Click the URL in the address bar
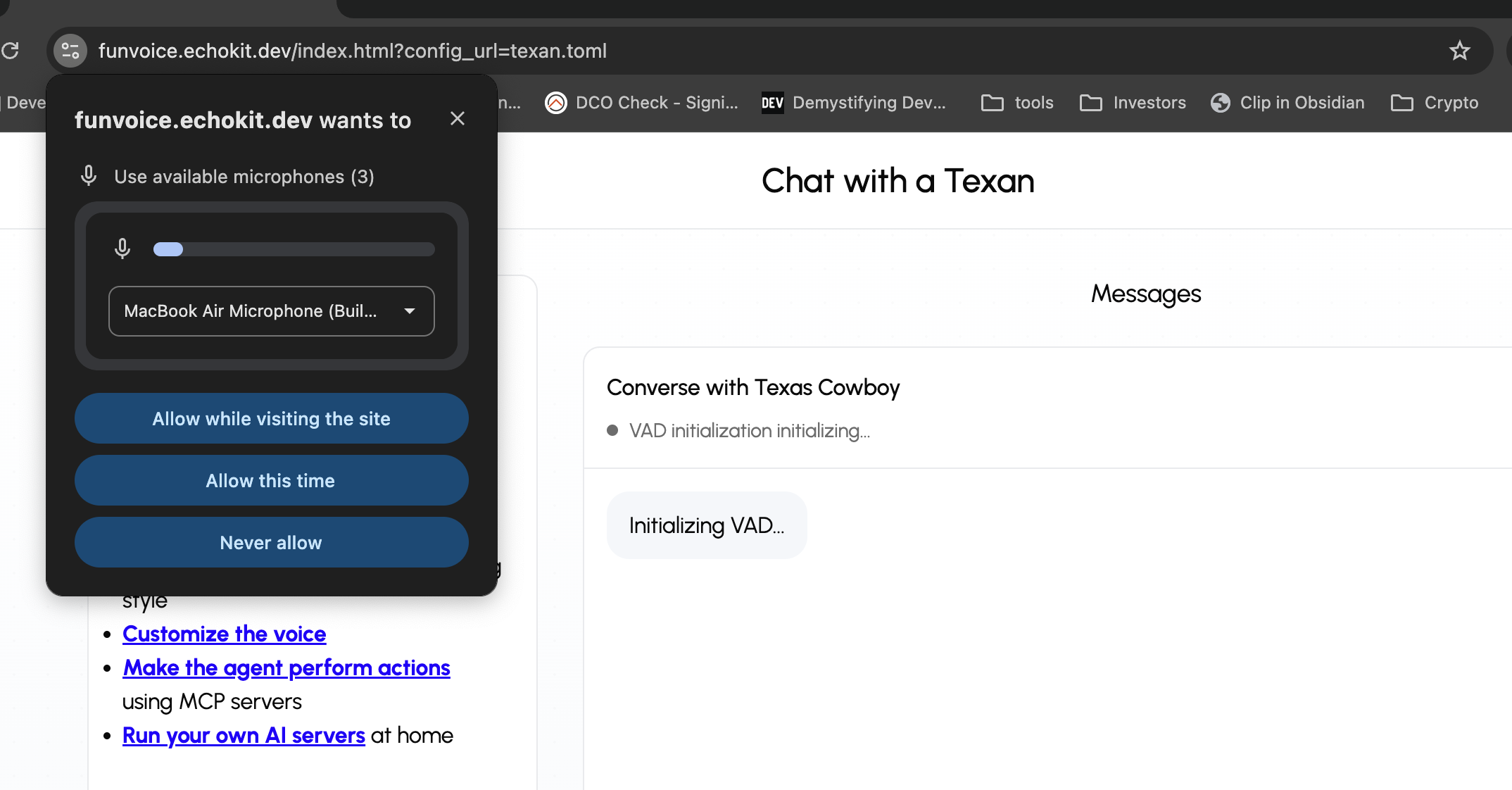 pos(352,51)
